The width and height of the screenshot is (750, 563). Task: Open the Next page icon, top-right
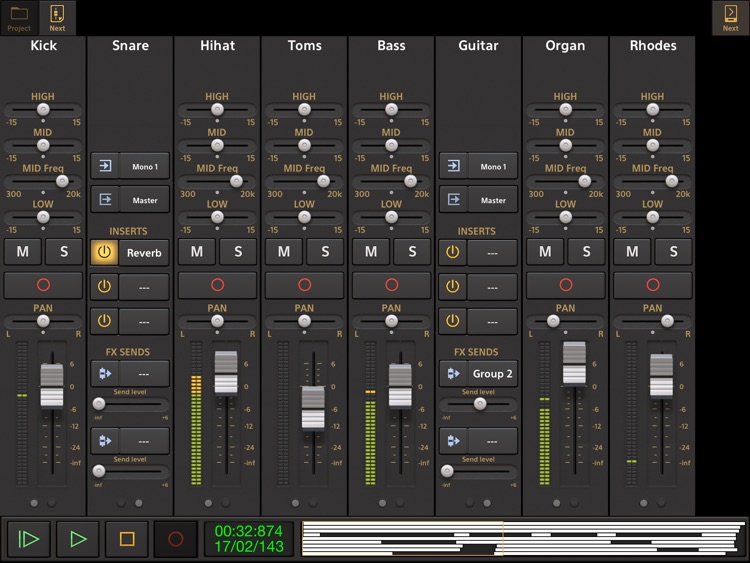[x=730, y=18]
